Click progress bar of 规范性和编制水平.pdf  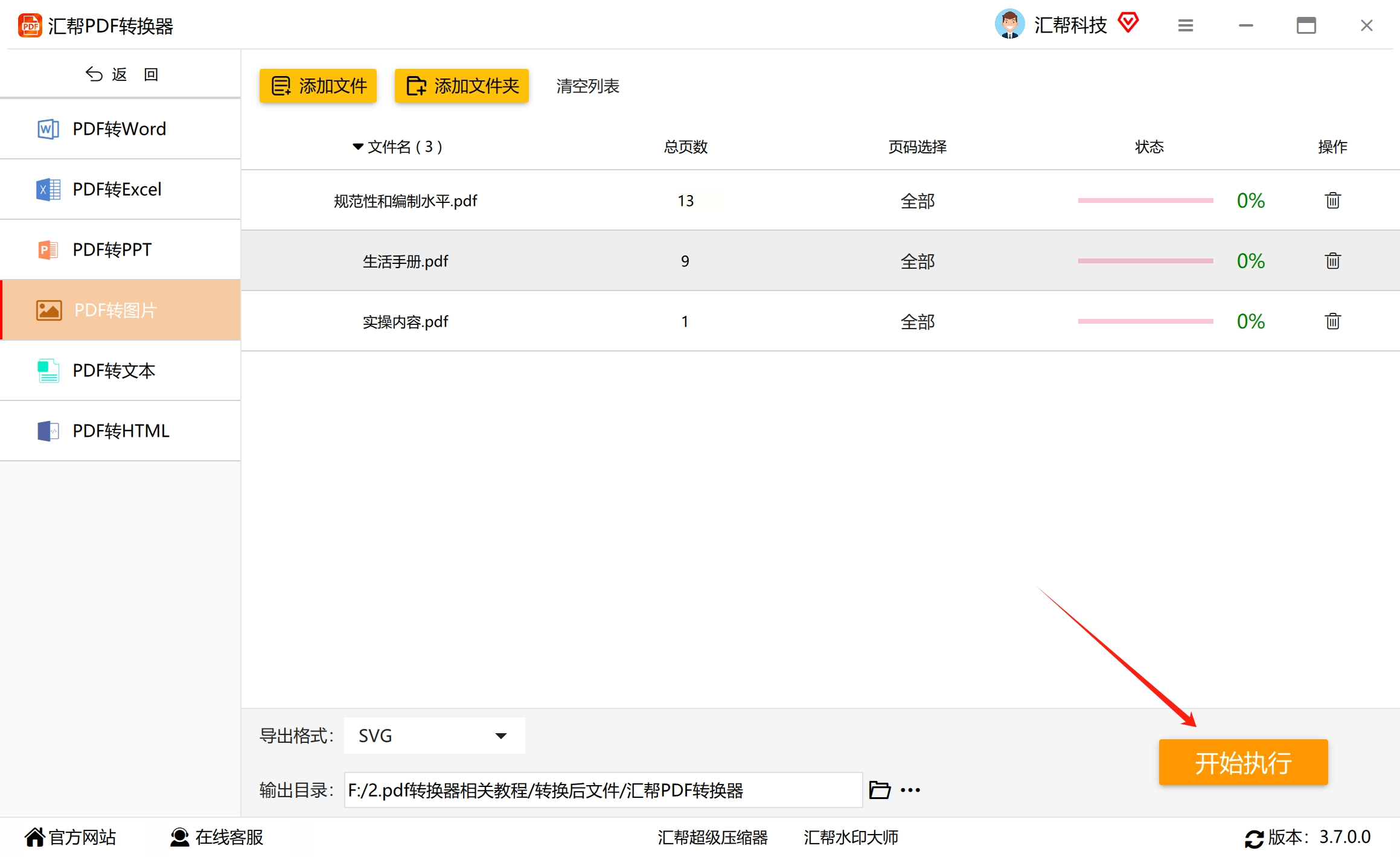pos(1145,201)
